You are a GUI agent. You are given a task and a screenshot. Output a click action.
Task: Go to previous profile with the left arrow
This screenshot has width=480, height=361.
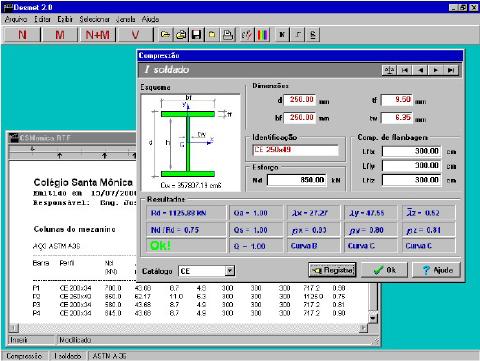point(421,70)
